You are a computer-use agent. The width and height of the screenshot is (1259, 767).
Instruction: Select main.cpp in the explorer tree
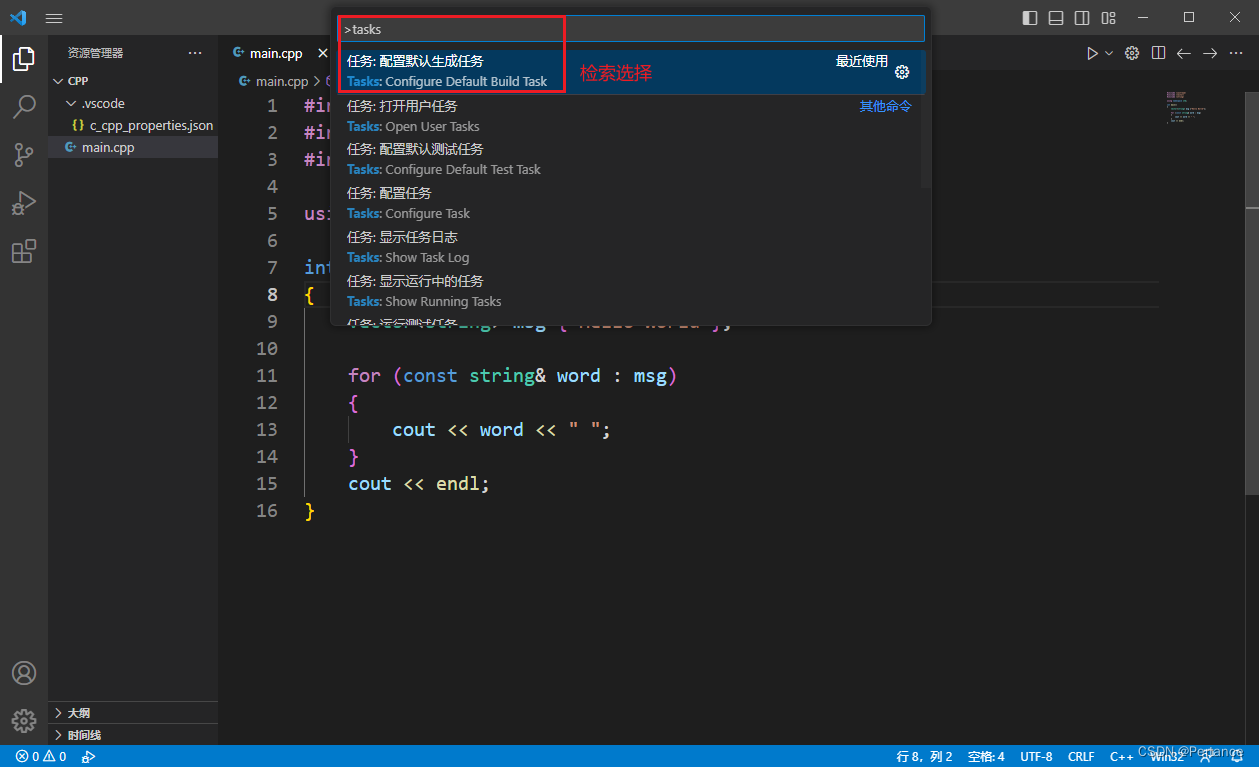point(133,147)
